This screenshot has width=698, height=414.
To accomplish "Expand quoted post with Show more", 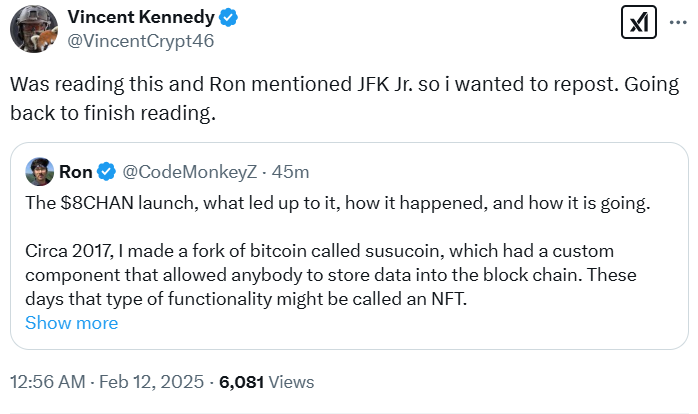I will [71, 323].
